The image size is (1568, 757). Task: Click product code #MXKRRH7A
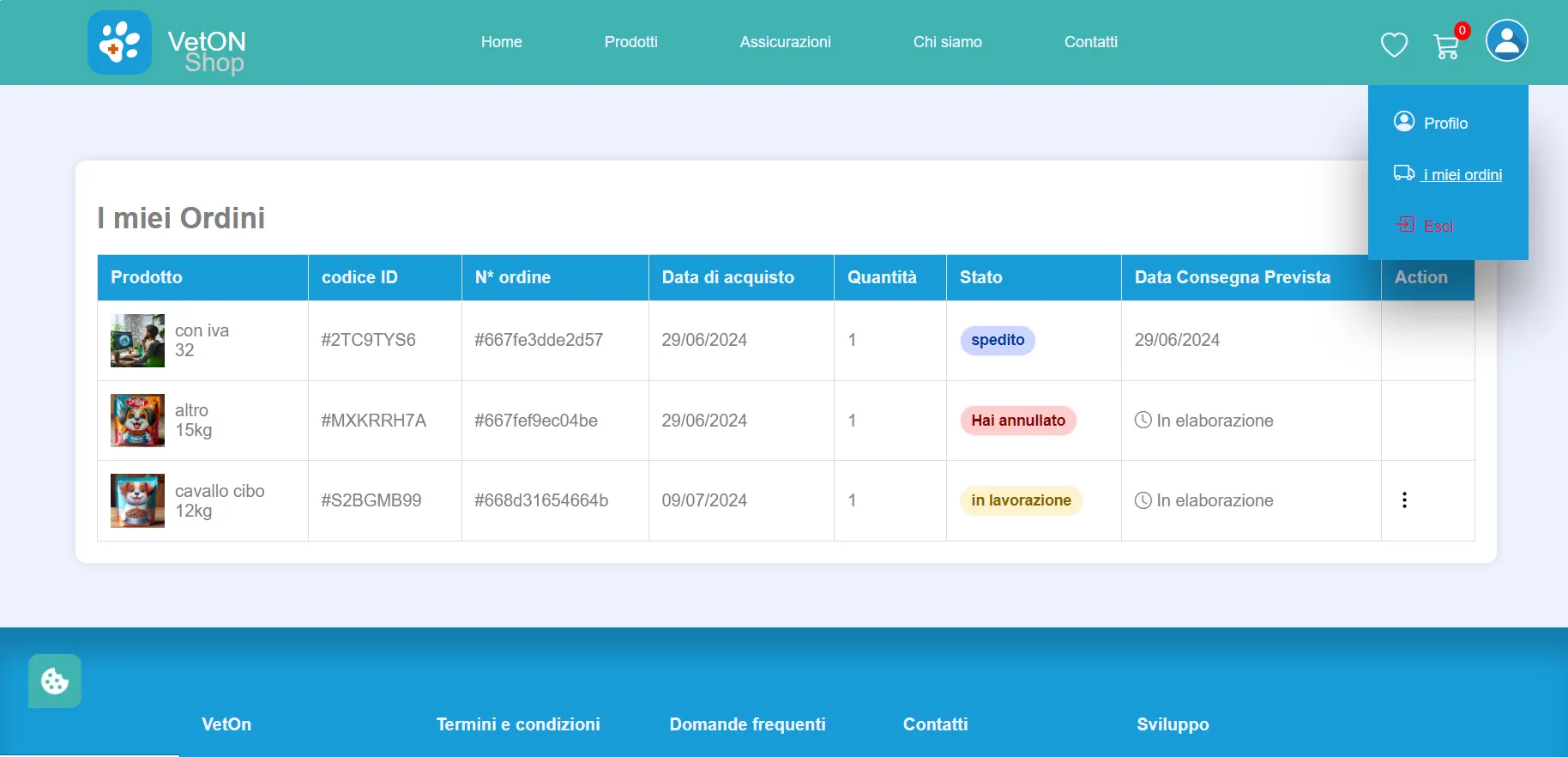coord(374,421)
